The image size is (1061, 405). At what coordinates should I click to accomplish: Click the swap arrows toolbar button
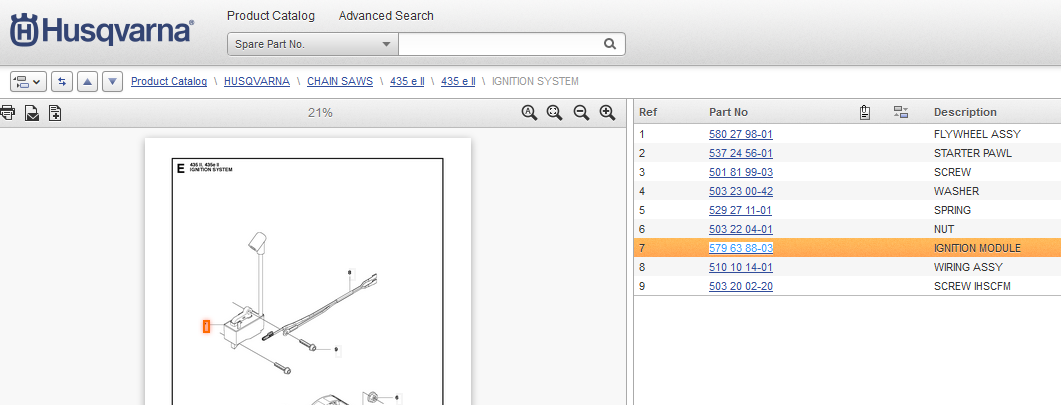tap(62, 82)
